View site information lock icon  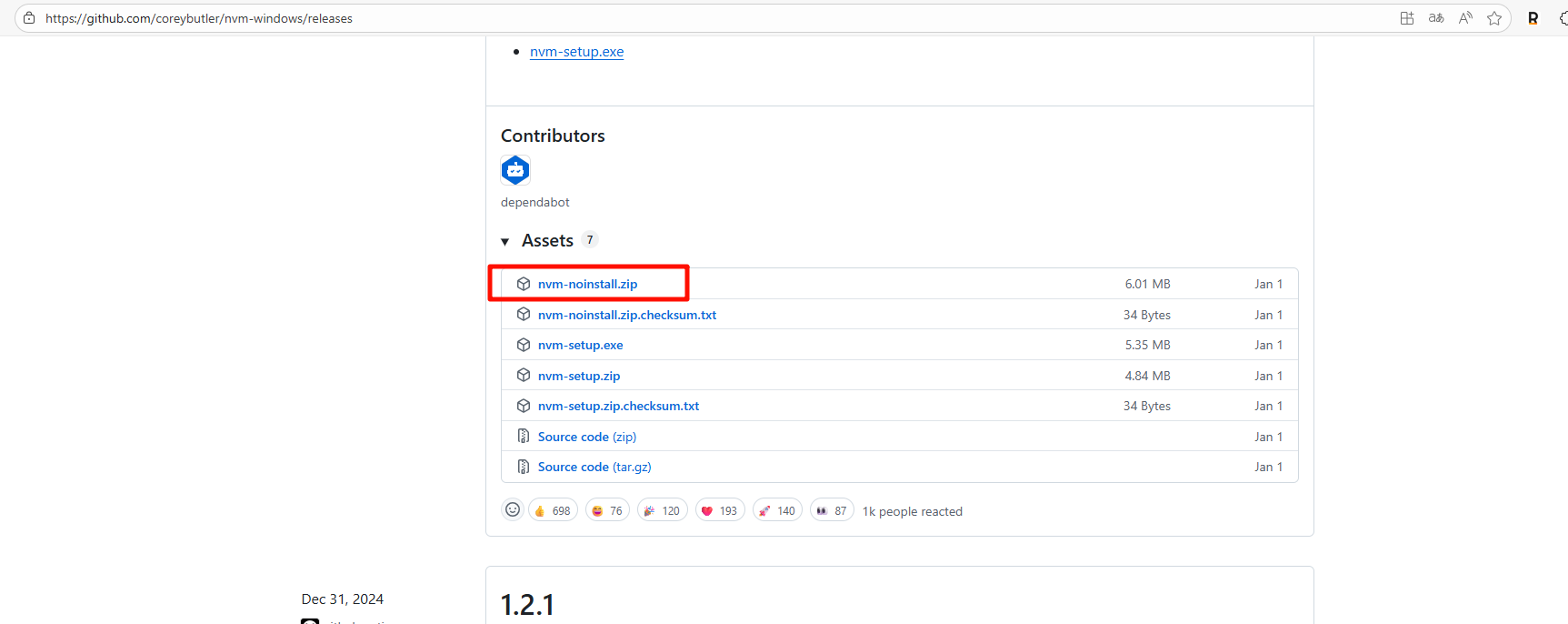(29, 18)
